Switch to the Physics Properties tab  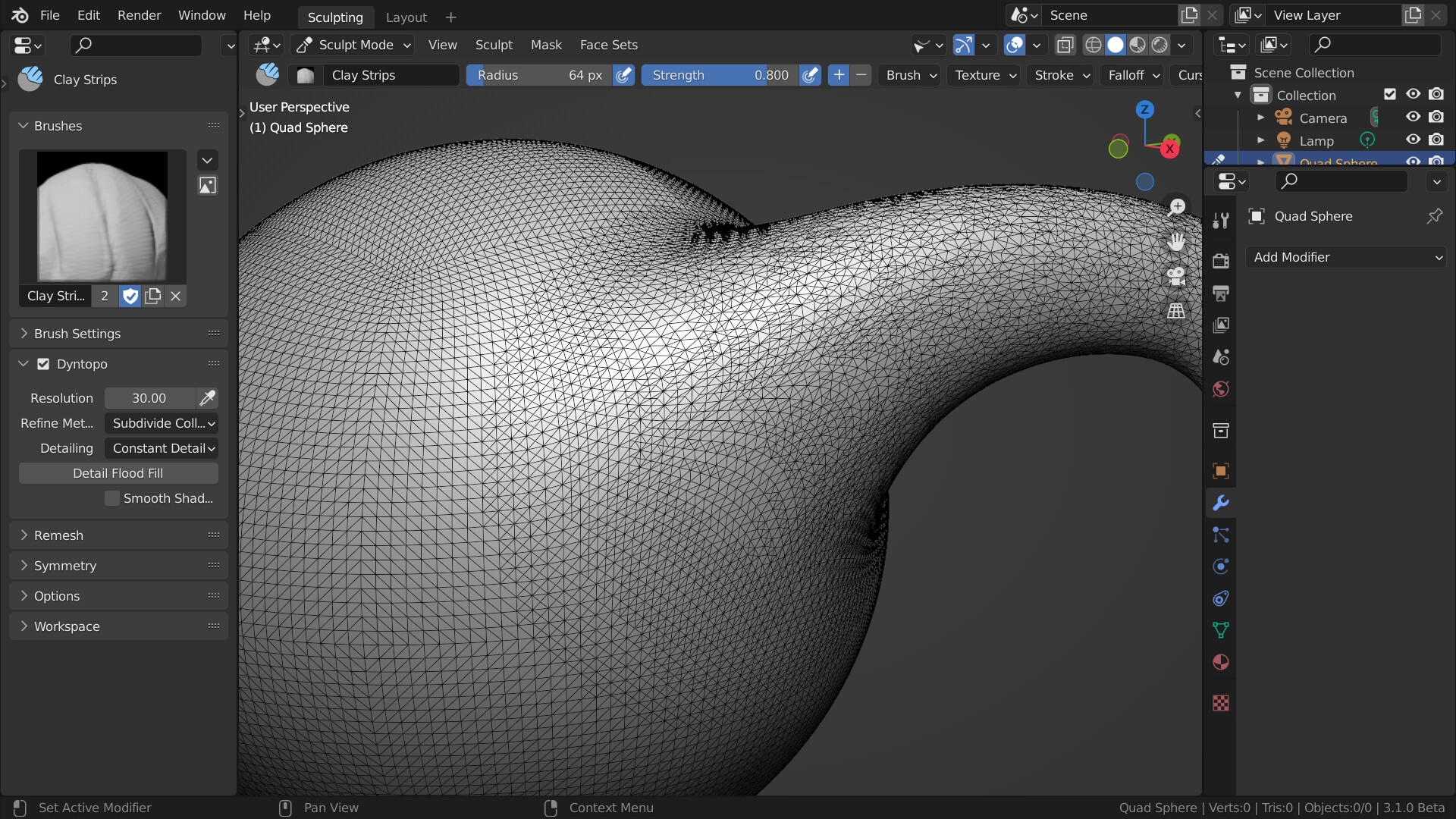click(1221, 566)
